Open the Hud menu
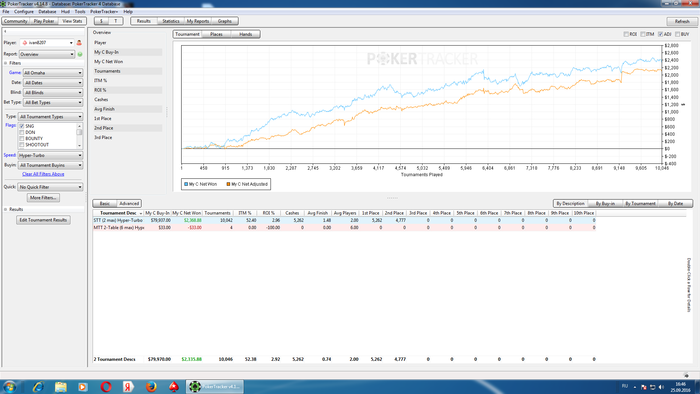Screen dimensions: 700x394 click(65, 12)
